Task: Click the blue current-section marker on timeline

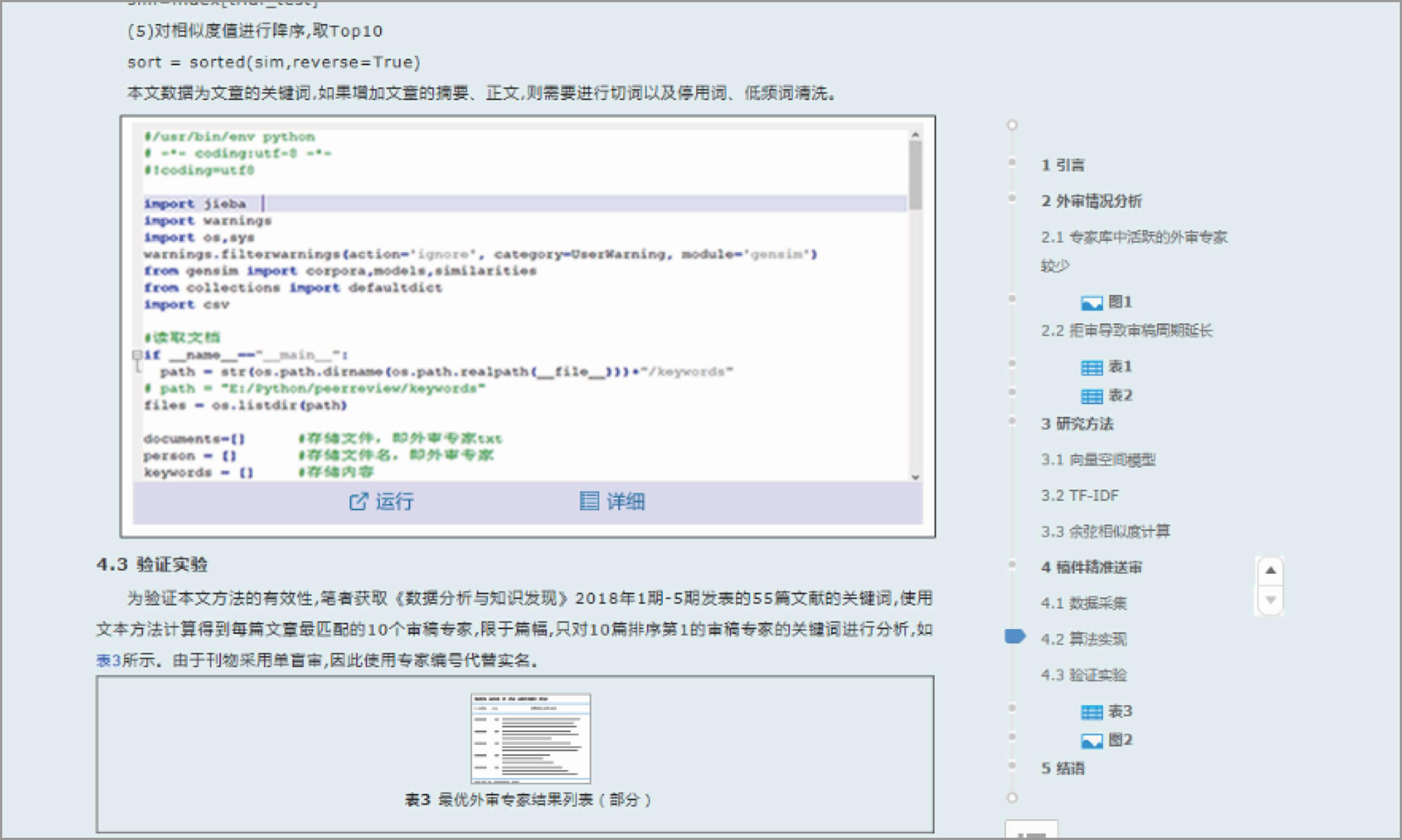Action: coord(1015,637)
